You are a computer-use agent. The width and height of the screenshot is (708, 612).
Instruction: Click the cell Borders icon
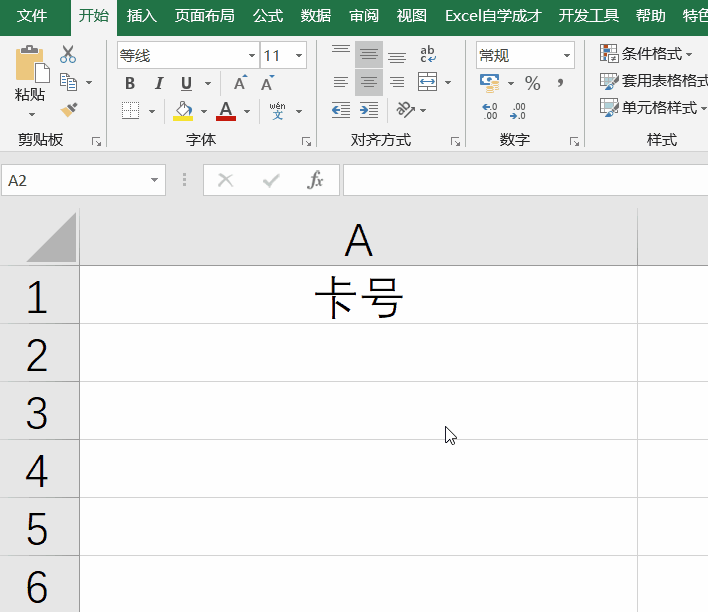[x=130, y=111]
